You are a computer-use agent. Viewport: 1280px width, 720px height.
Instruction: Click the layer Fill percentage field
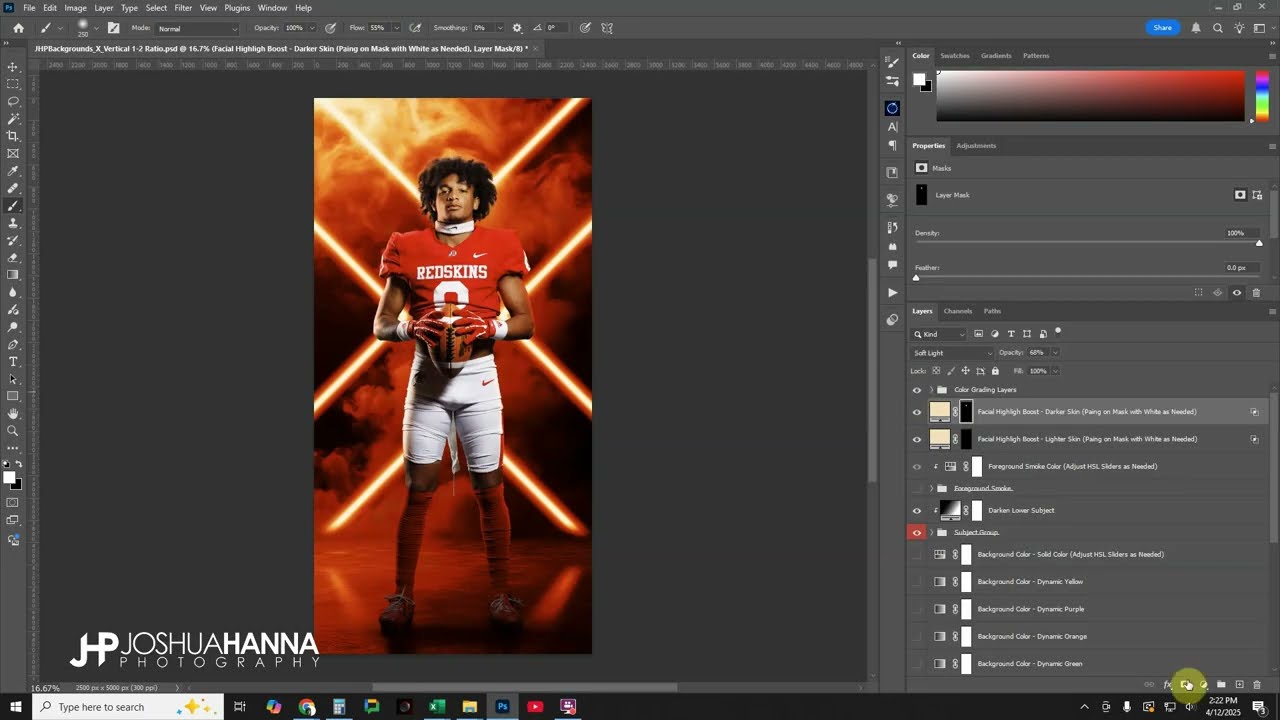pyautogui.click(x=1038, y=371)
